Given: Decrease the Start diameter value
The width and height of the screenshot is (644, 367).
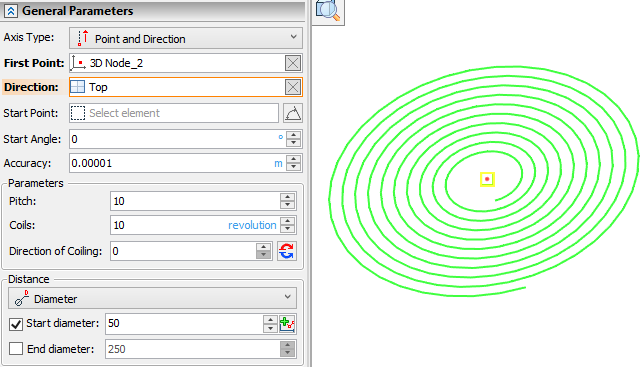Looking at the screenshot, I should pyautogui.click(x=270, y=328).
